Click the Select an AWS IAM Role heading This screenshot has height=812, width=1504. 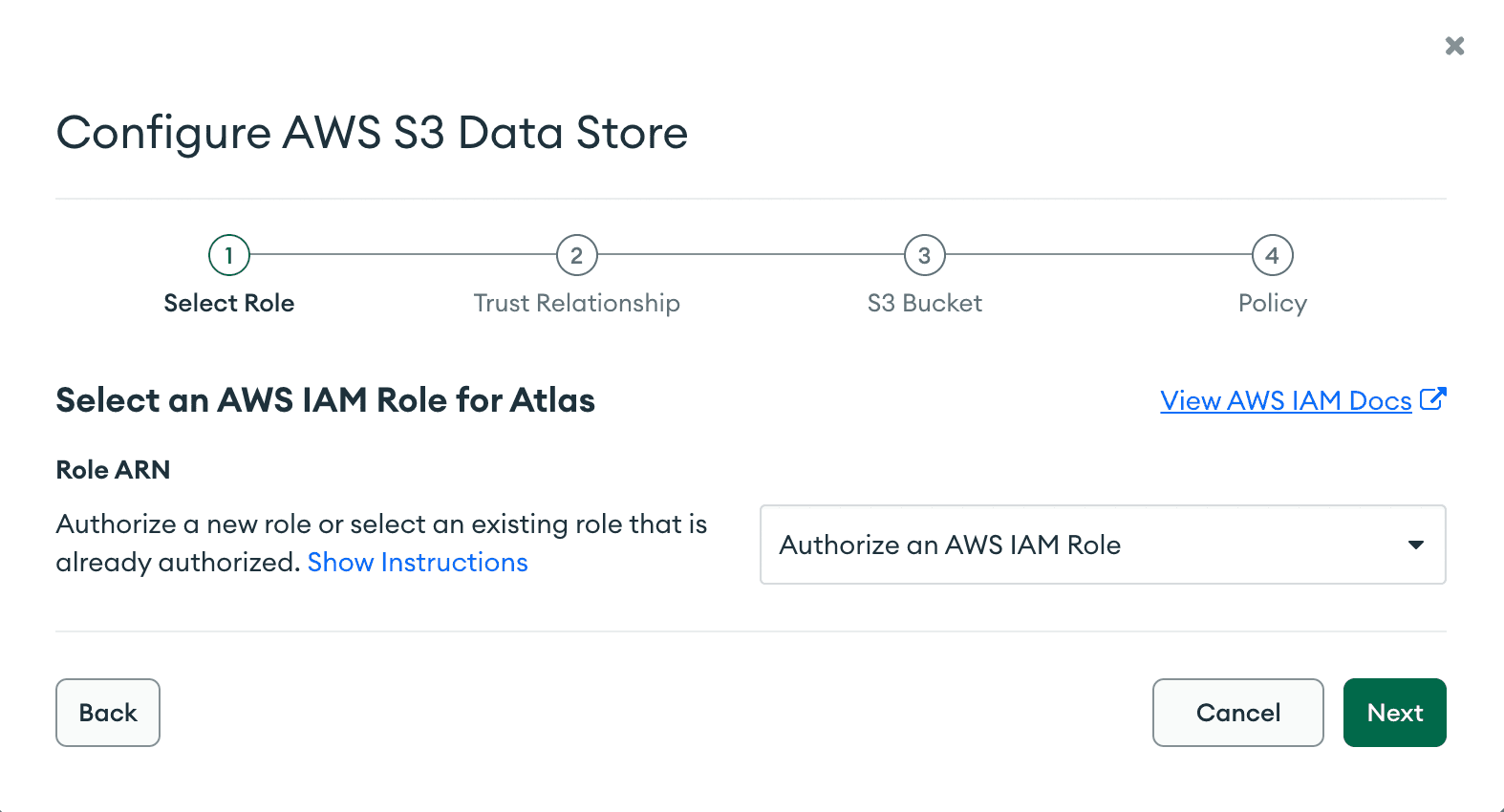pyautogui.click(x=325, y=400)
